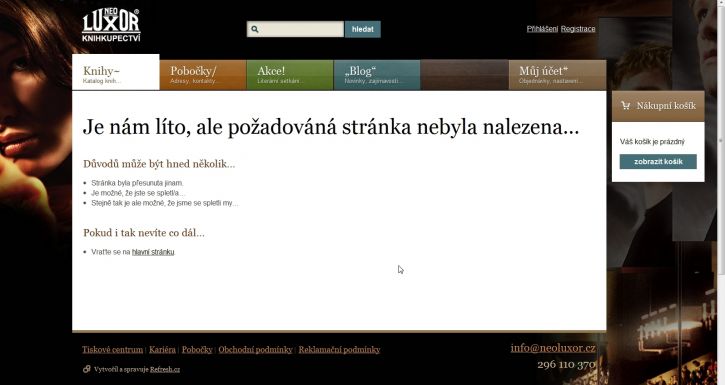Switch to the Pobočky tab
Image resolution: width=725 pixels, height=385 pixels.
click(x=203, y=74)
